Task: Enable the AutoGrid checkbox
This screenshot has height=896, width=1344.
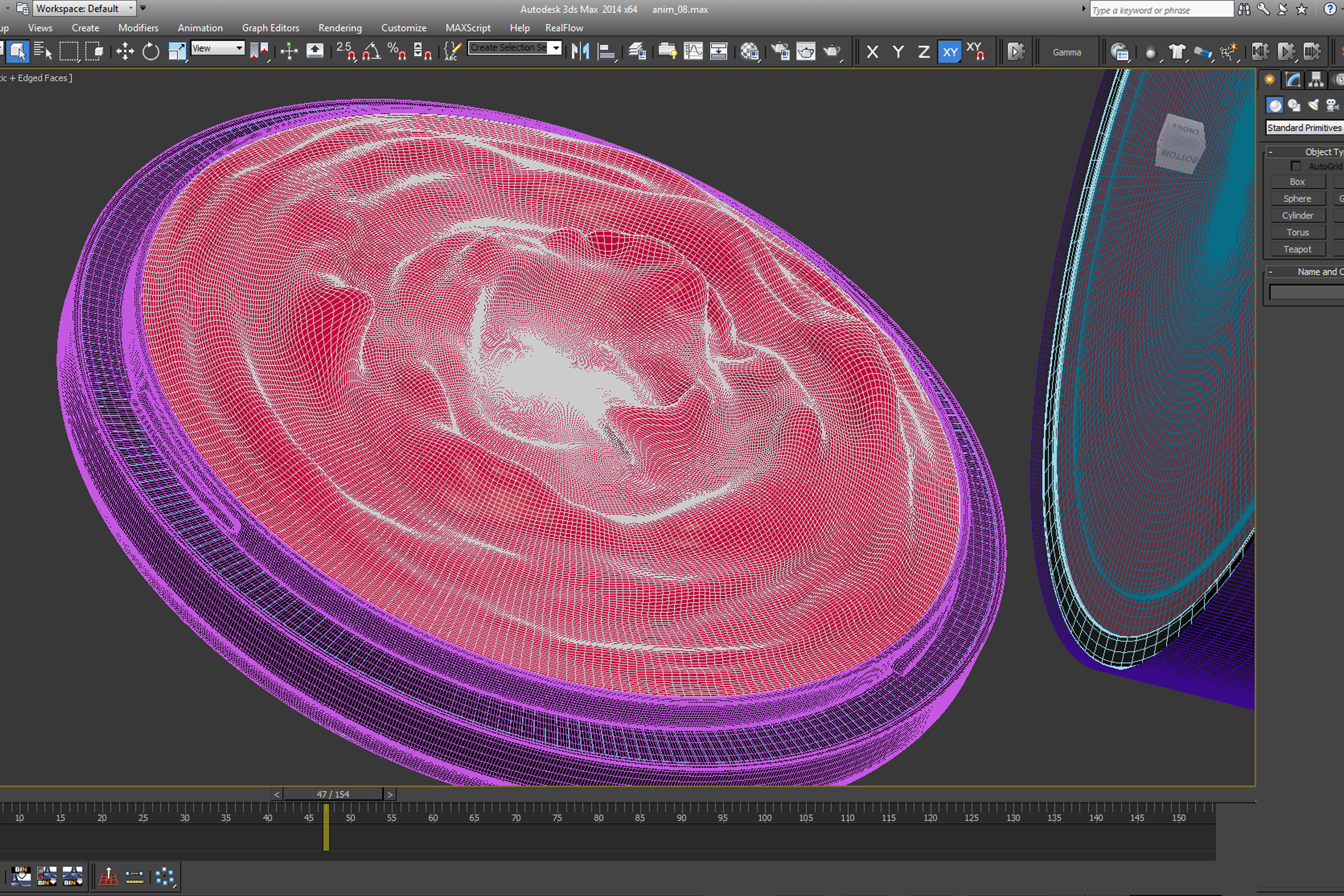Action: (1296, 166)
